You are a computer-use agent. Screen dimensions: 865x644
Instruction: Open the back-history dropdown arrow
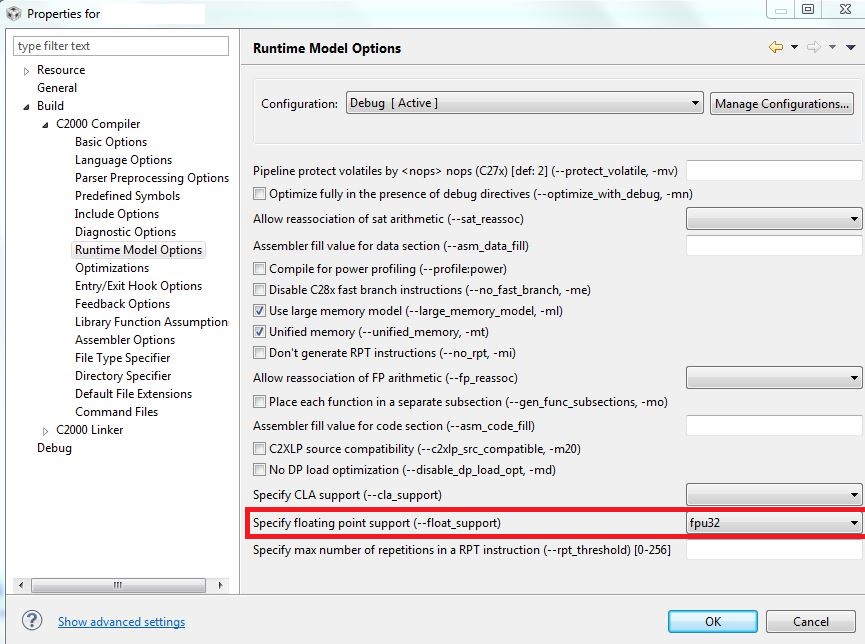pyautogui.click(x=795, y=47)
